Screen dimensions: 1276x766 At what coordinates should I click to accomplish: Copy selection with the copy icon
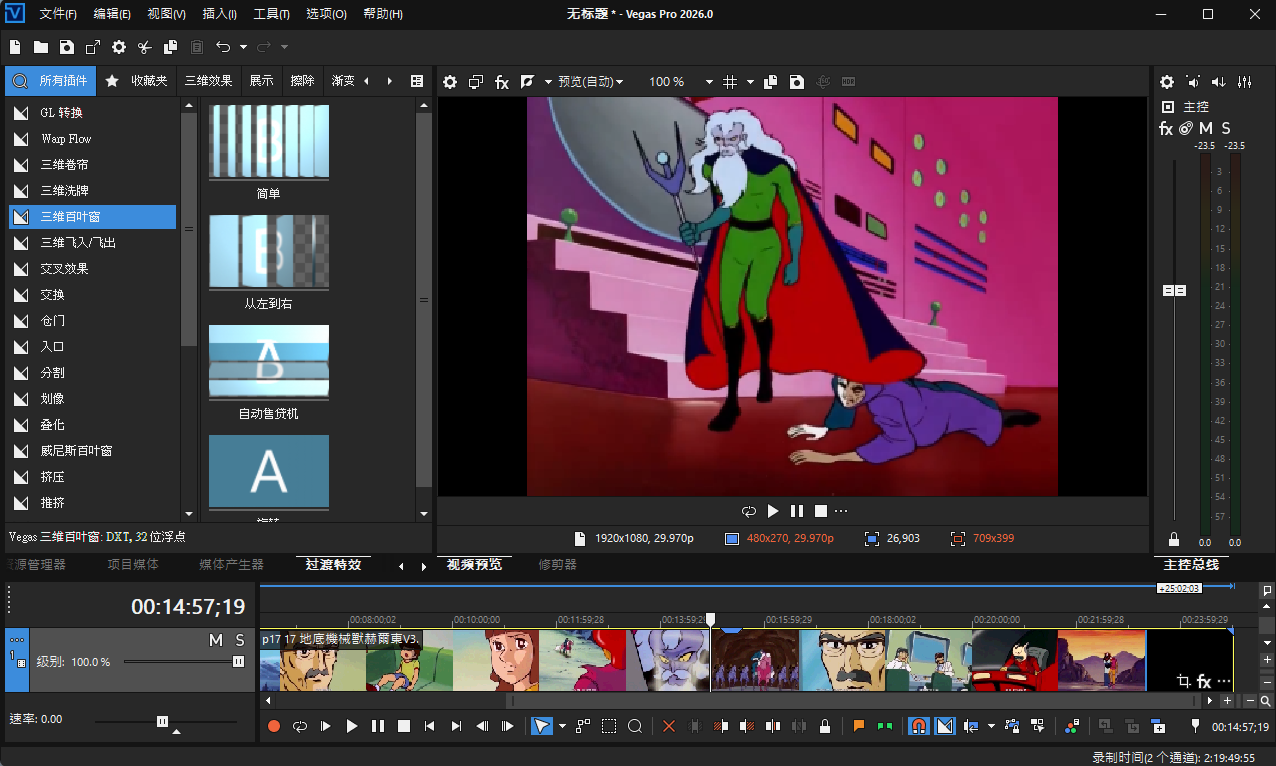coord(170,47)
